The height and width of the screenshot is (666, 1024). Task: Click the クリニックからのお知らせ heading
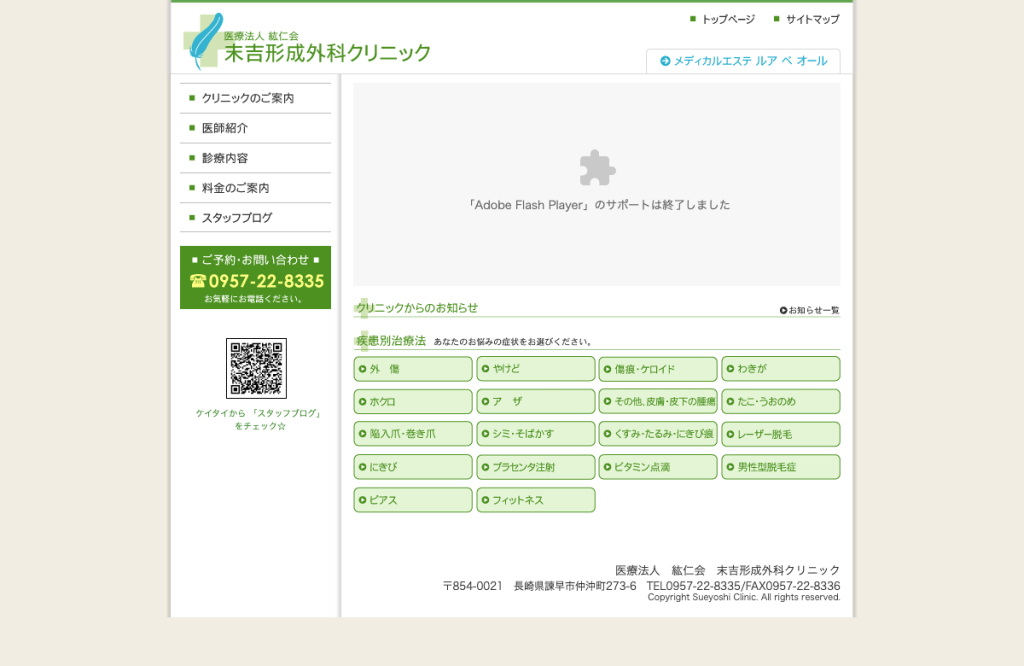coord(417,308)
